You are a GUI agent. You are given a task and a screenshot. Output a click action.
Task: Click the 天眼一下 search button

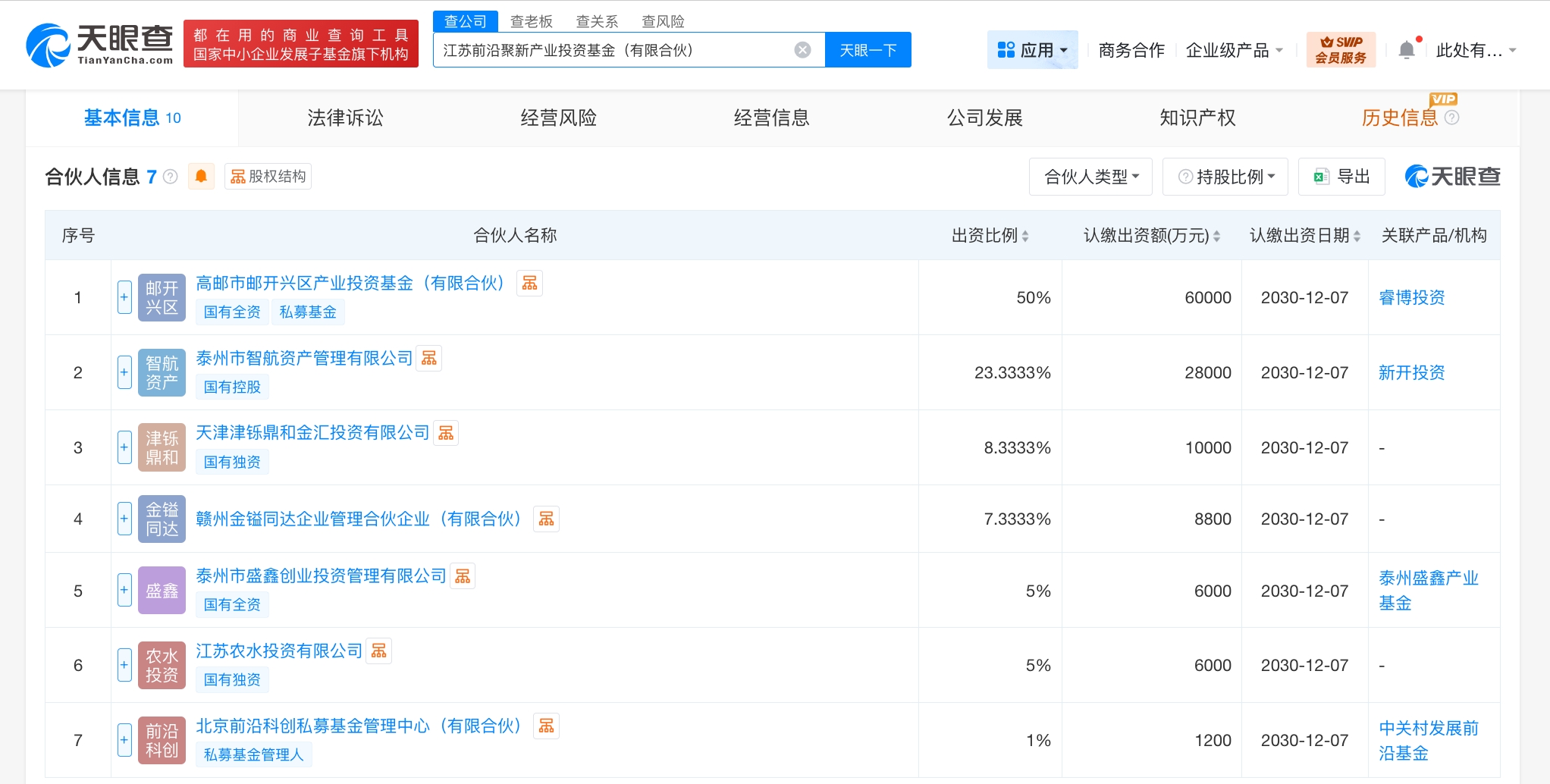coord(868,50)
